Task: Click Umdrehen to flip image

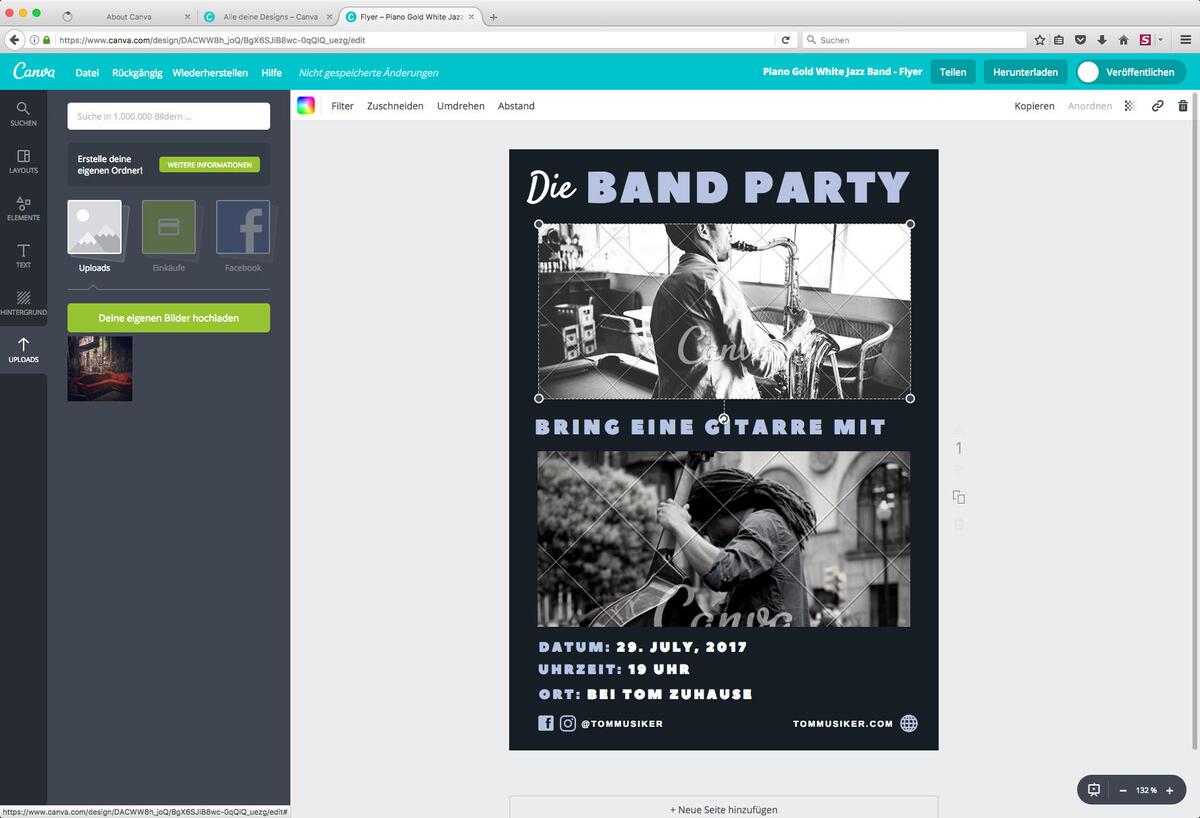Action: 461,105
